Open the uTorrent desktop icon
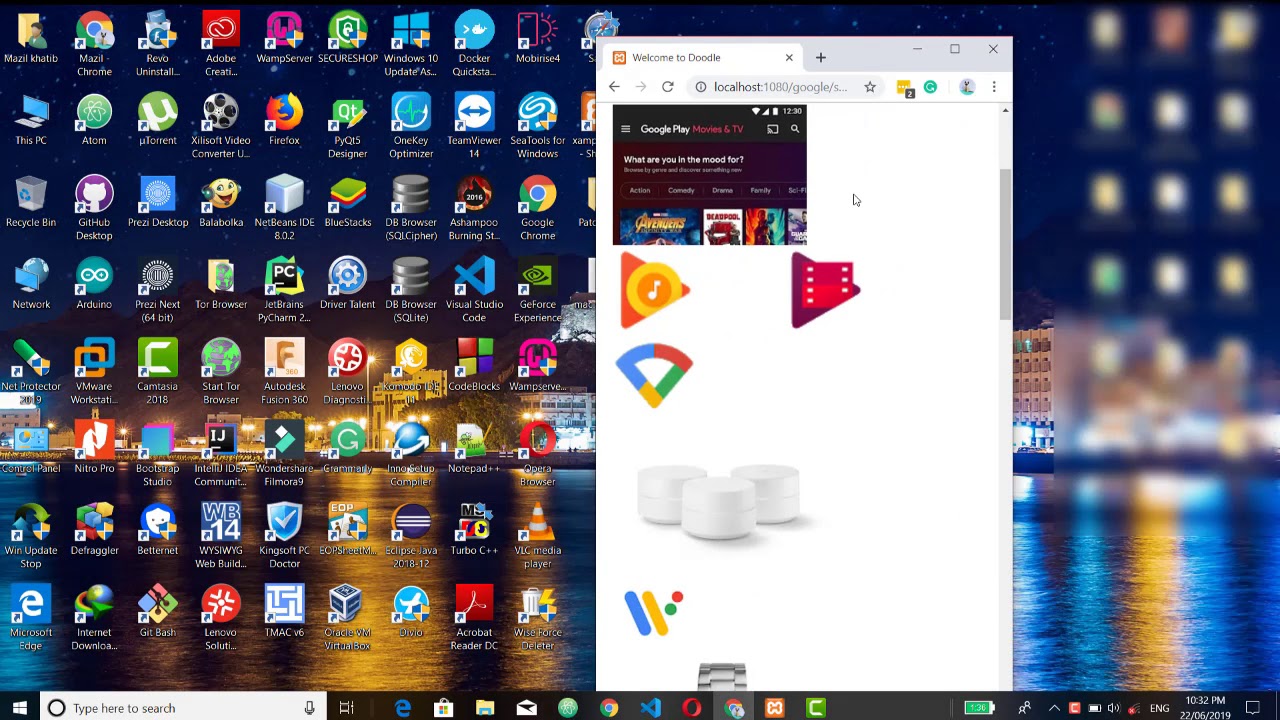This screenshot has width=1280, height=720. (157, 120)
